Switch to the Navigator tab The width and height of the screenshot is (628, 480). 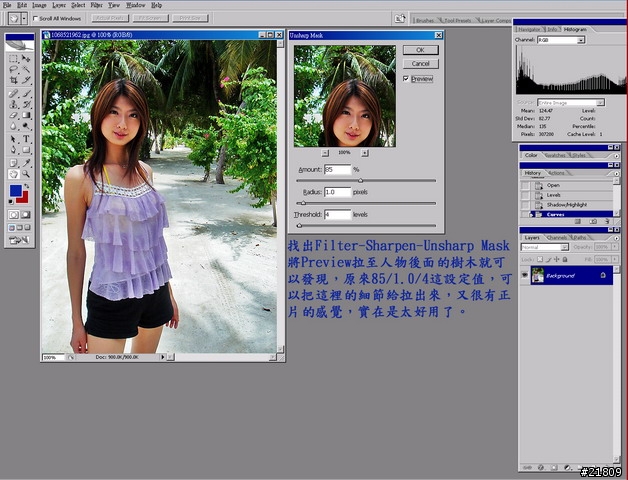(x=529, y=29)
